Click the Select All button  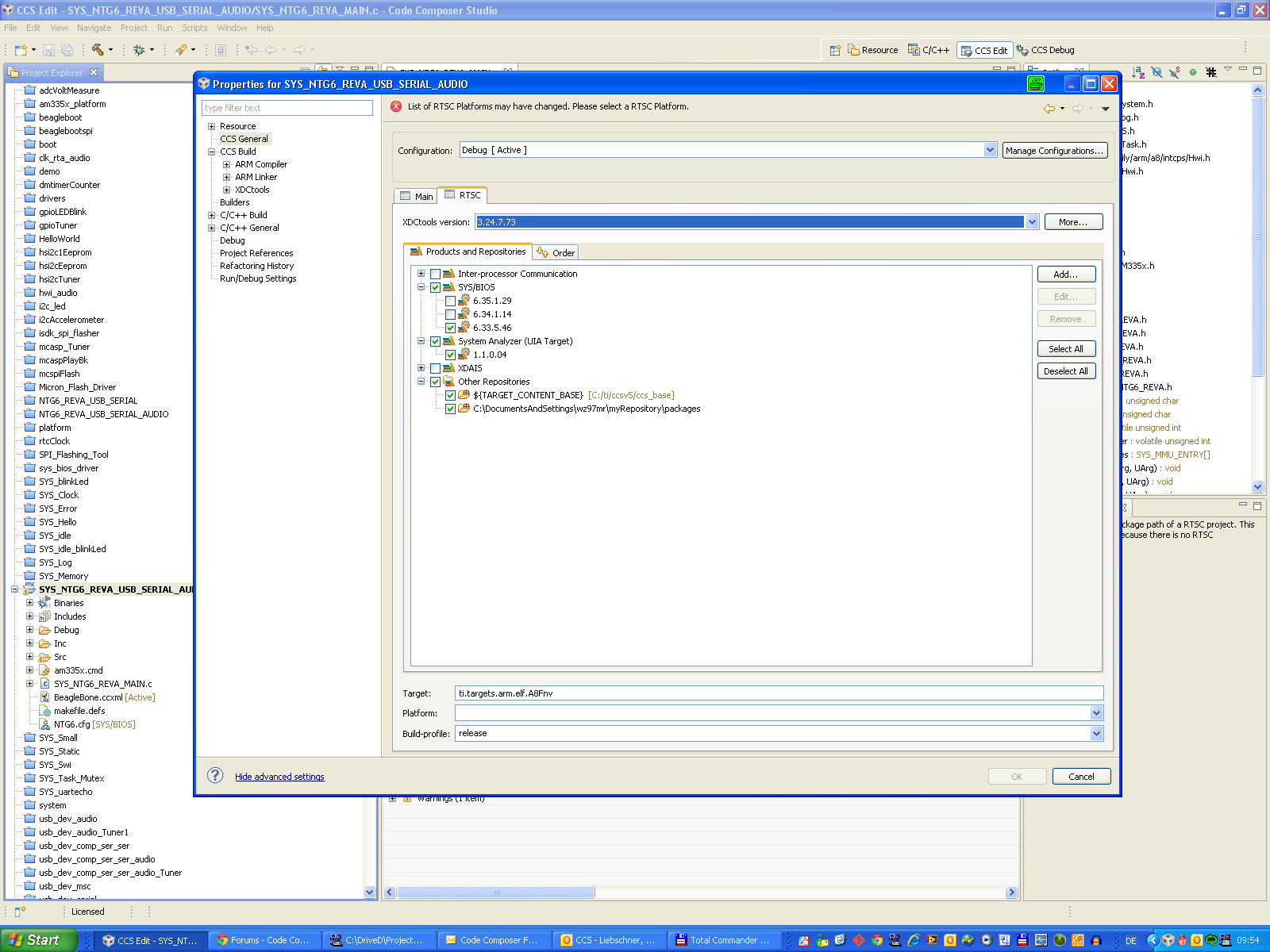point(1066,349)
